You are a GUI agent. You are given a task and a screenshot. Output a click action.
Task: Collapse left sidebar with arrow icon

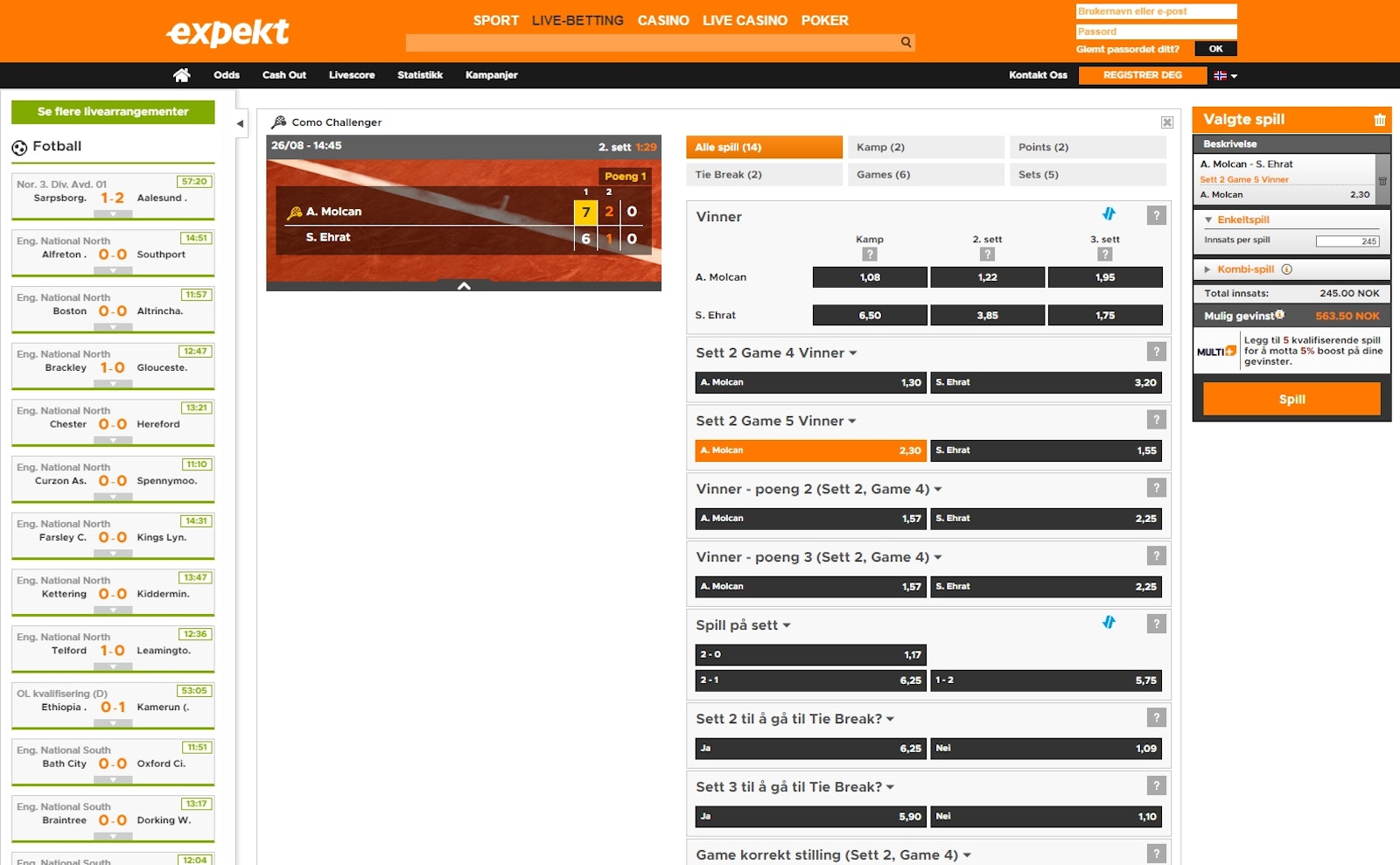[240, 123]
